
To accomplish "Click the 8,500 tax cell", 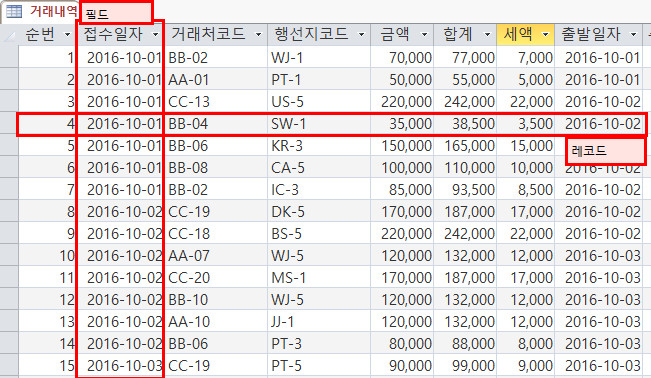I will pos(526,189).
